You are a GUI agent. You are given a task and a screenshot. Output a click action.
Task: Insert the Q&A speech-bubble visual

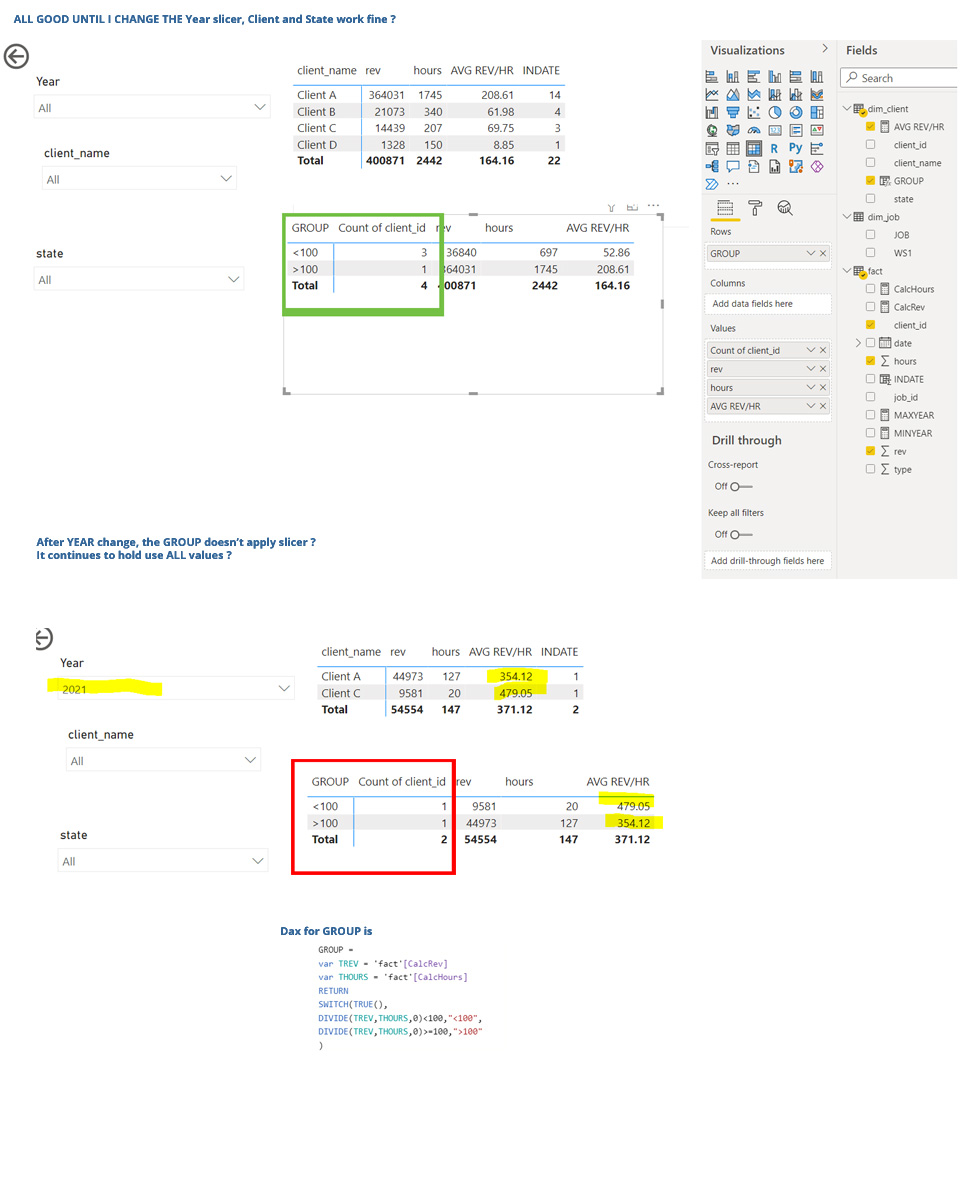coord(733,167)
